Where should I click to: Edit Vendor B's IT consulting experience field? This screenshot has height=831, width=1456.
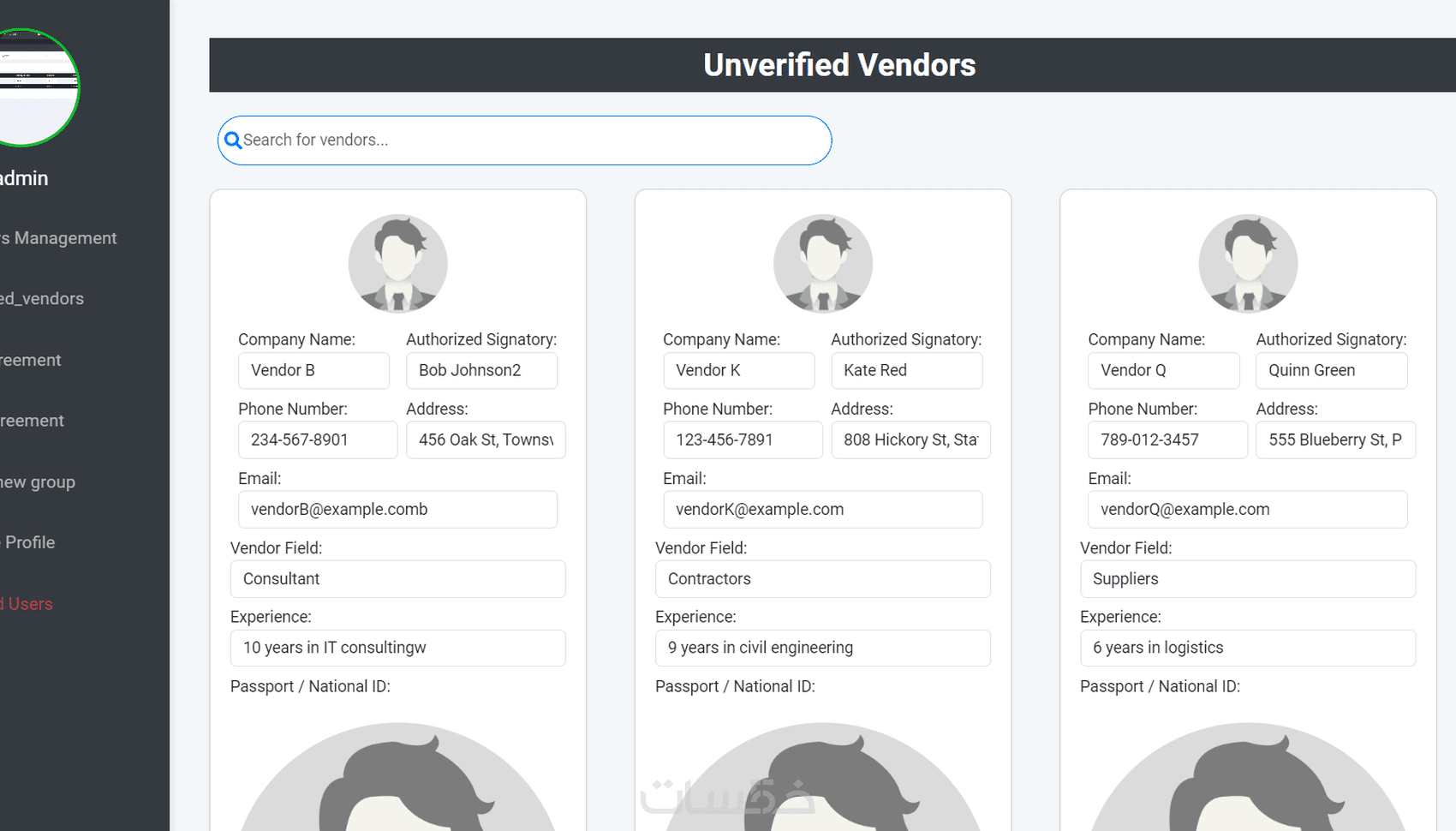(x=397, y=648)
